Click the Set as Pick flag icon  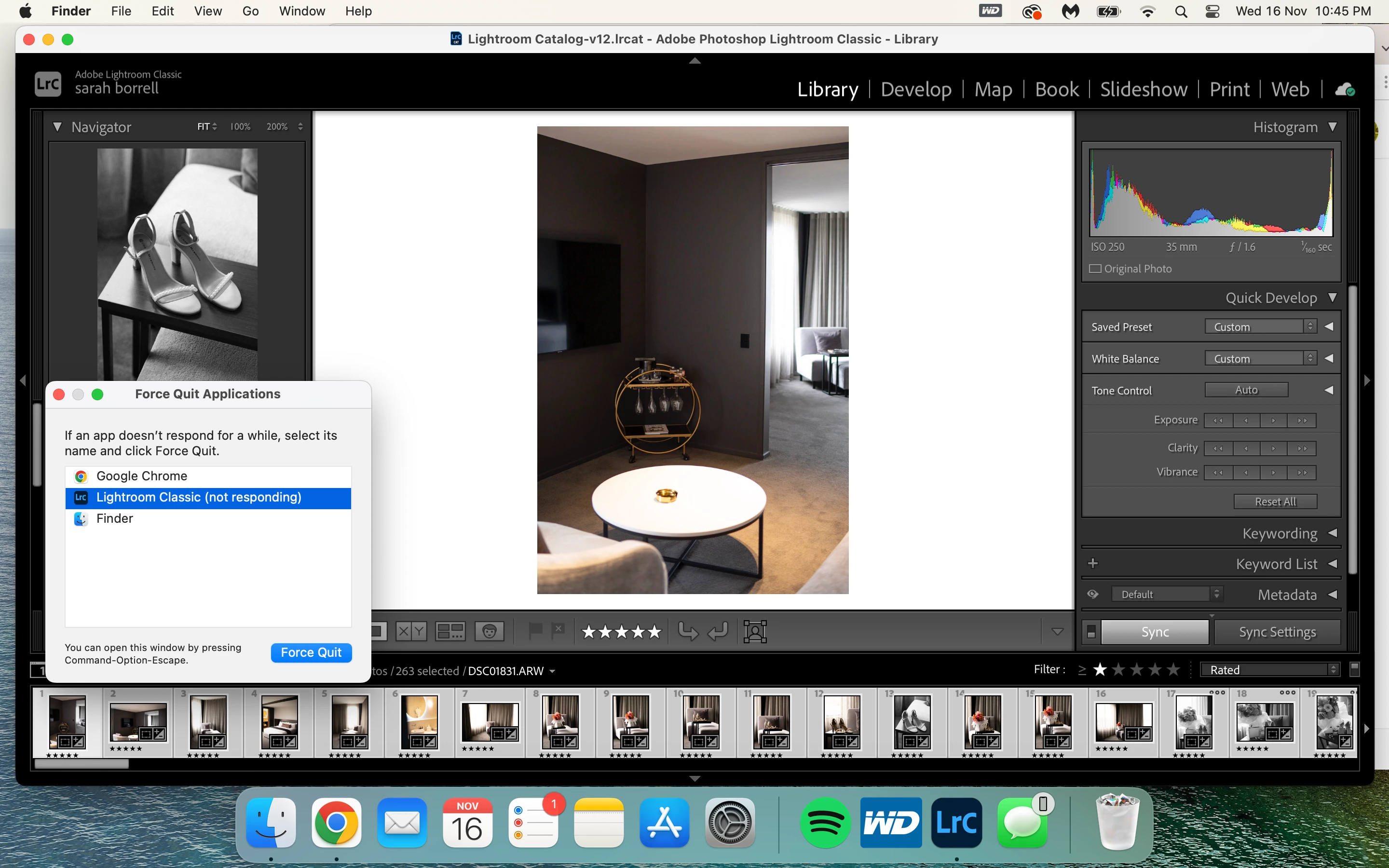[535, 631]
